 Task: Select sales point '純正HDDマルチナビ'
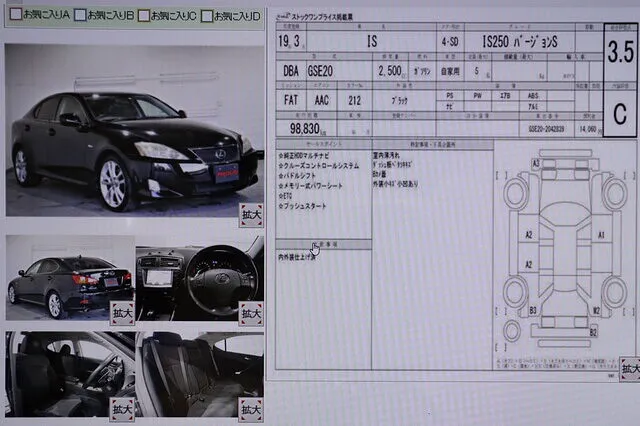304,155
